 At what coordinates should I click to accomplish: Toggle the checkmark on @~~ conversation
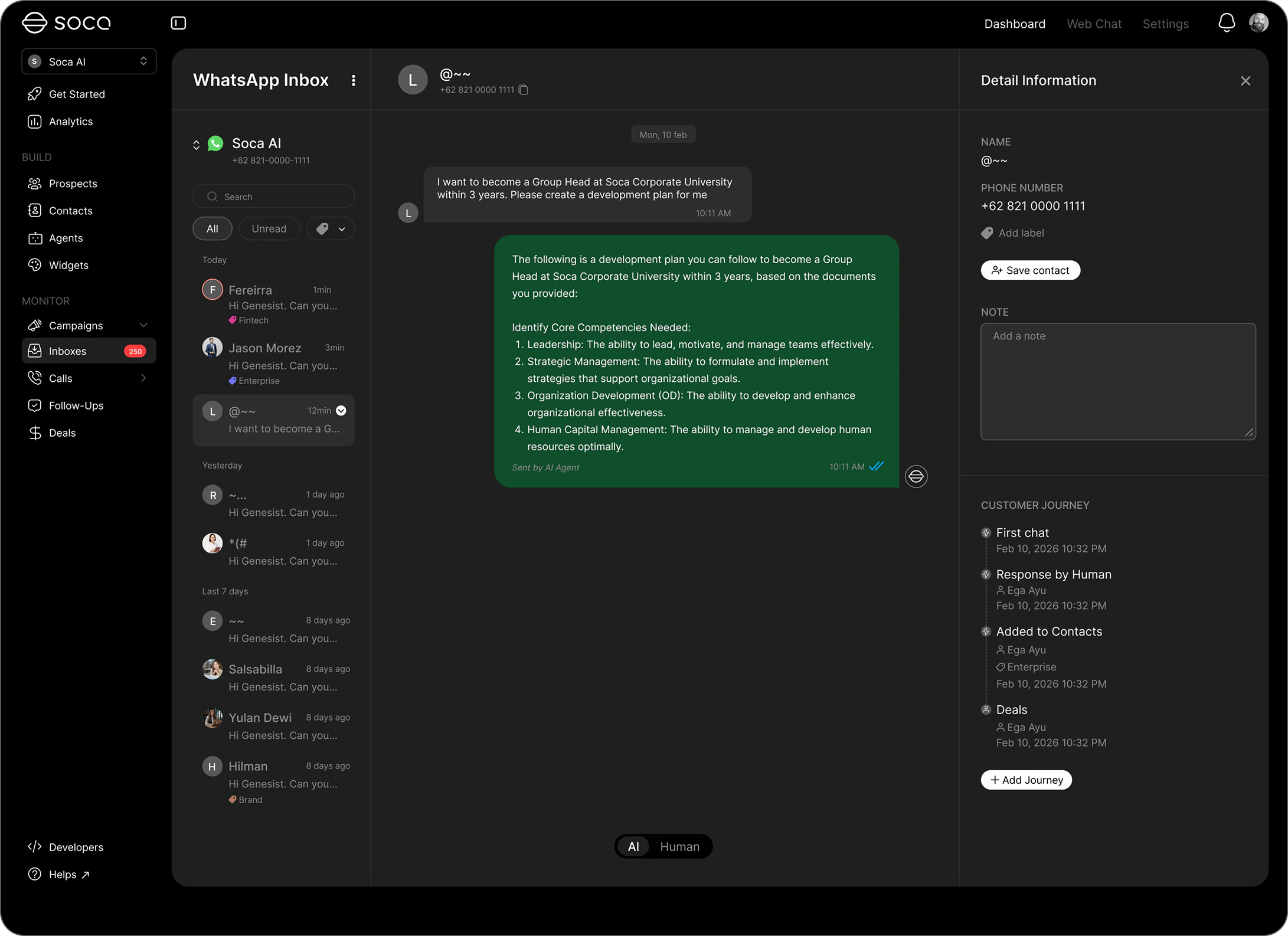pos(341,411)
